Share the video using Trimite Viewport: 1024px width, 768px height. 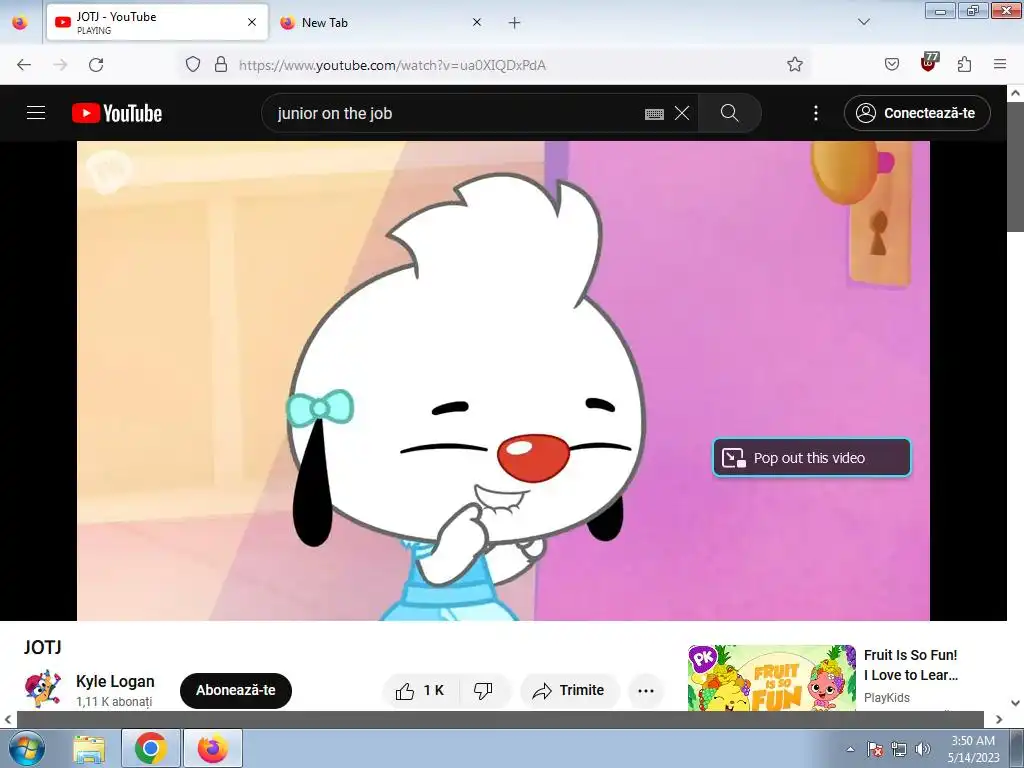tap(569, 690)
